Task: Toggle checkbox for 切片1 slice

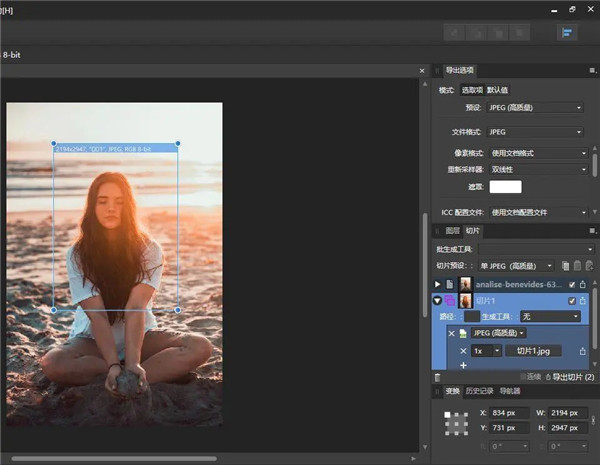Action: pos(571,300)
